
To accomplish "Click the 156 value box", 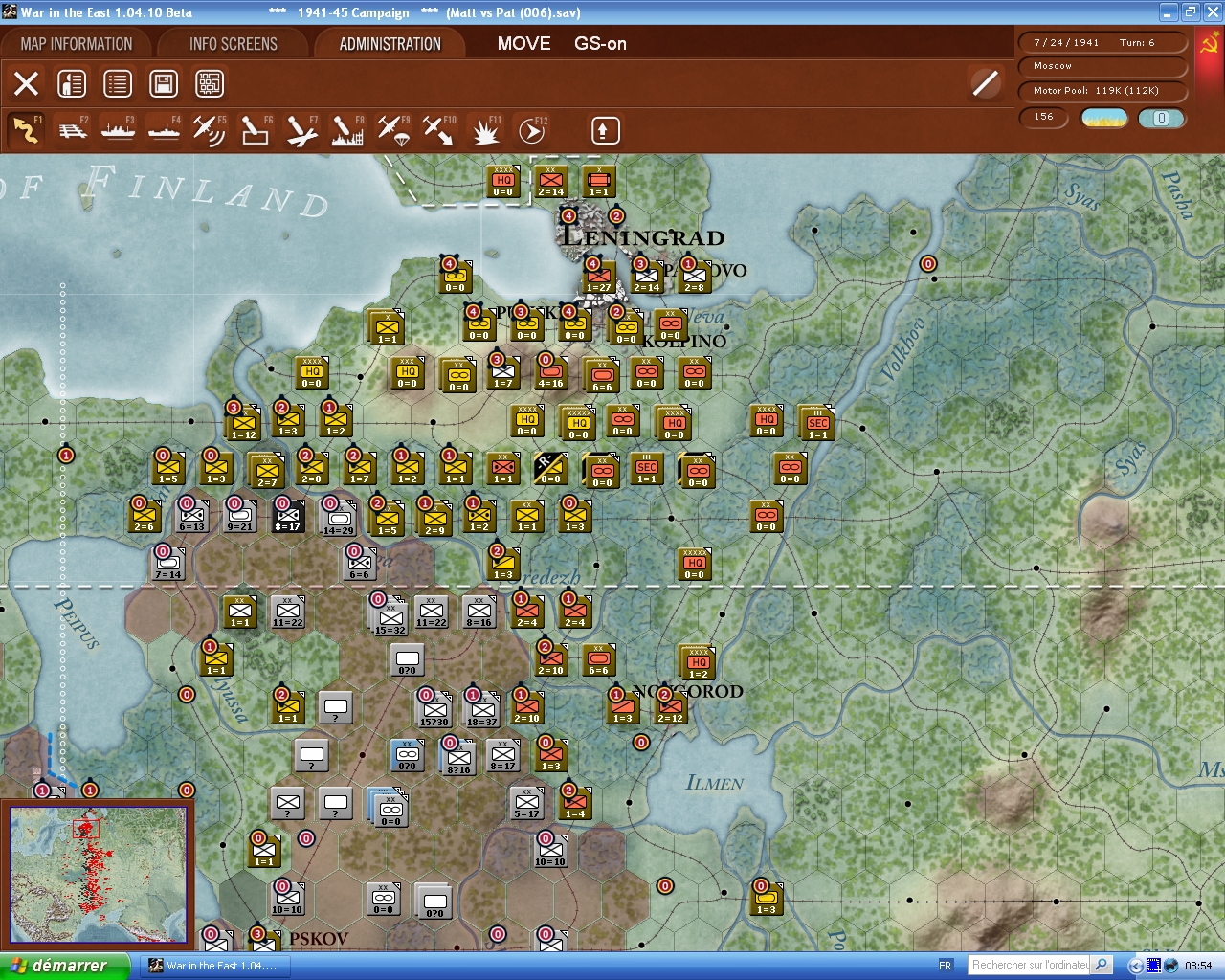I will pos(1044,117).
